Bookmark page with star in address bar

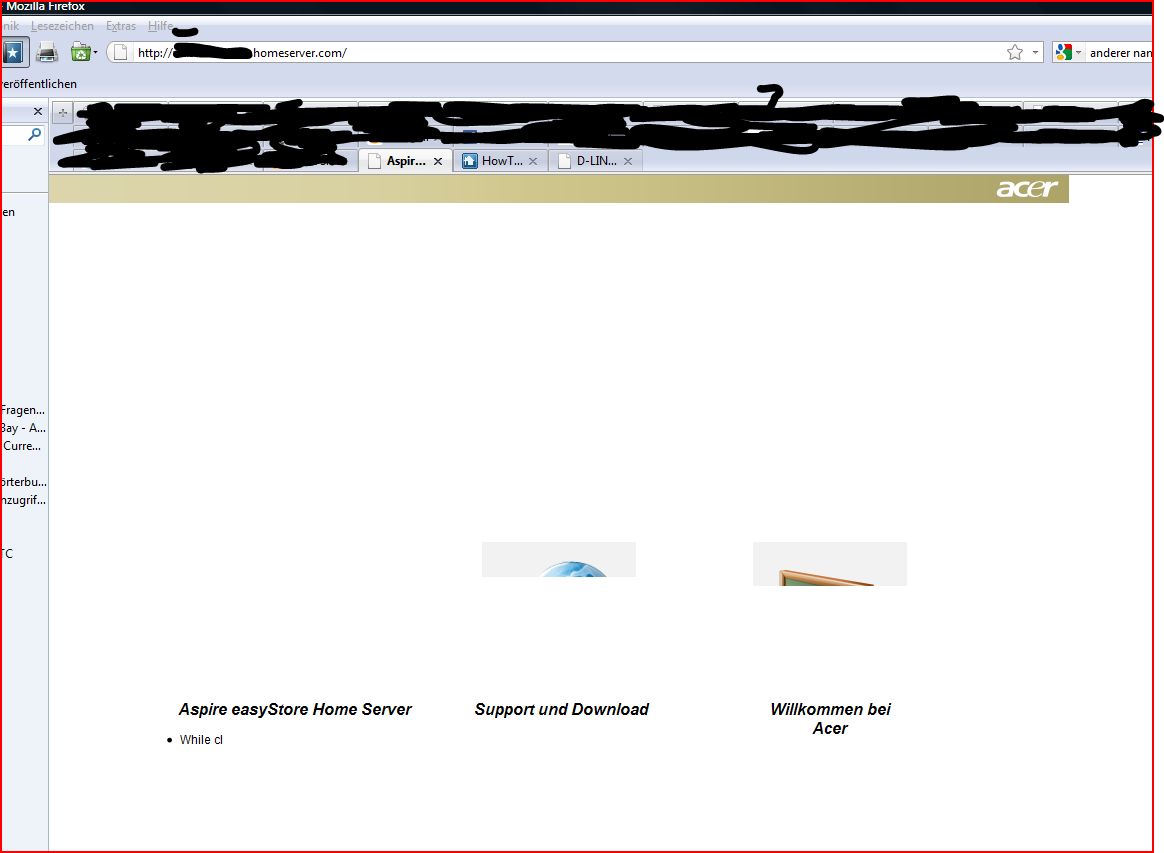click(x=1015, y=53)
